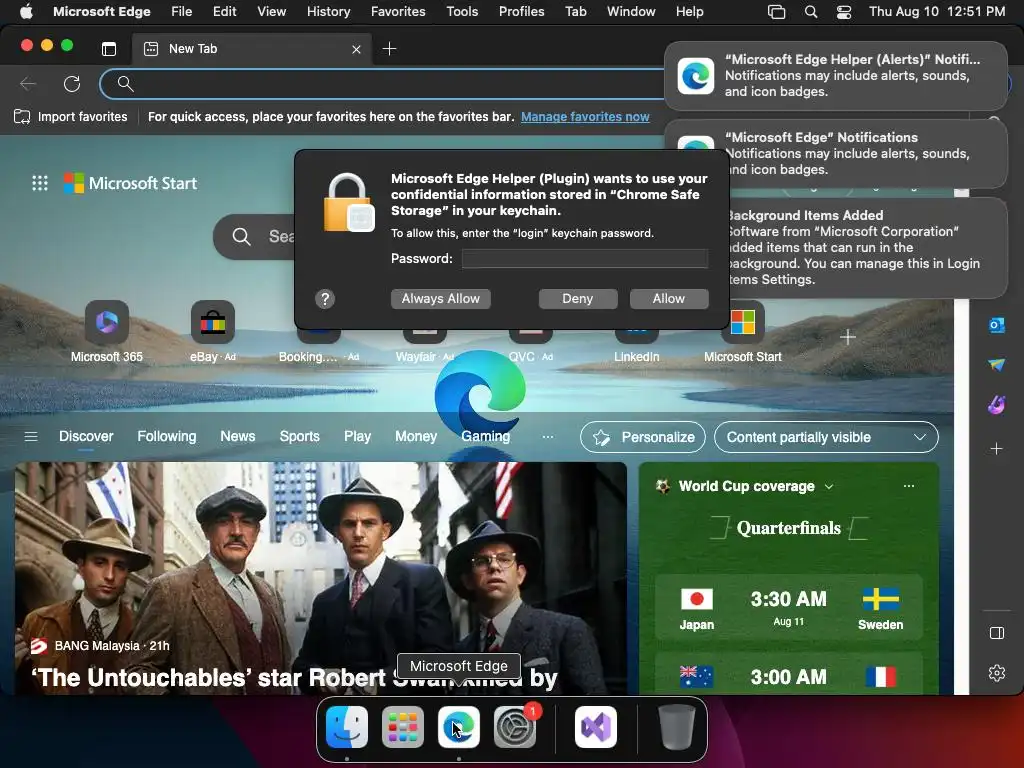Click the keychain help question mark
The height and width of the screenshot is (768, 1024).
pos(325,299)
